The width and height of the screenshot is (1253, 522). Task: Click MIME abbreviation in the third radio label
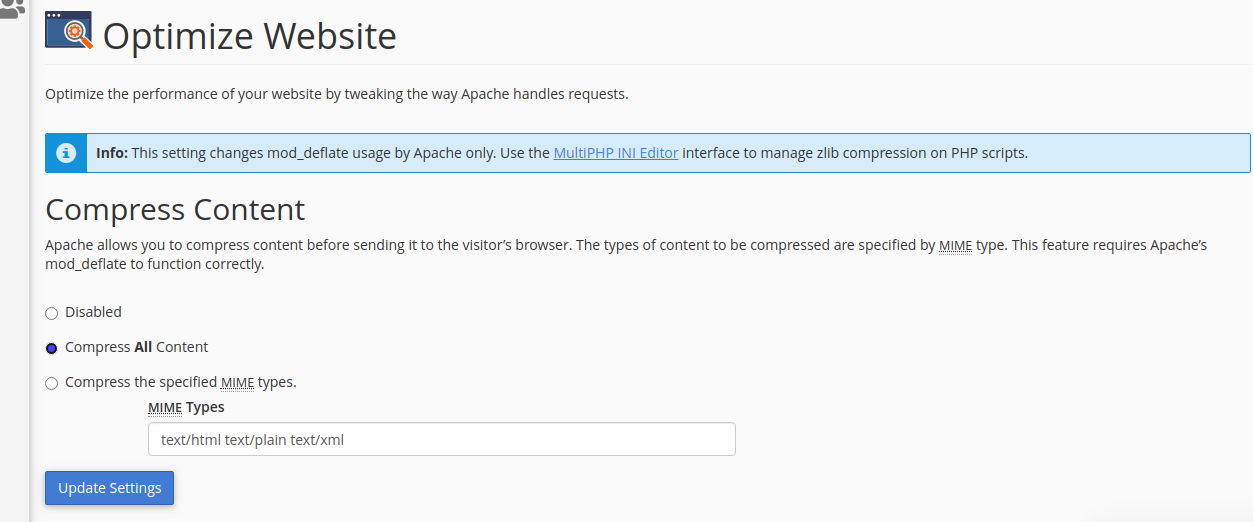point(237,383)
